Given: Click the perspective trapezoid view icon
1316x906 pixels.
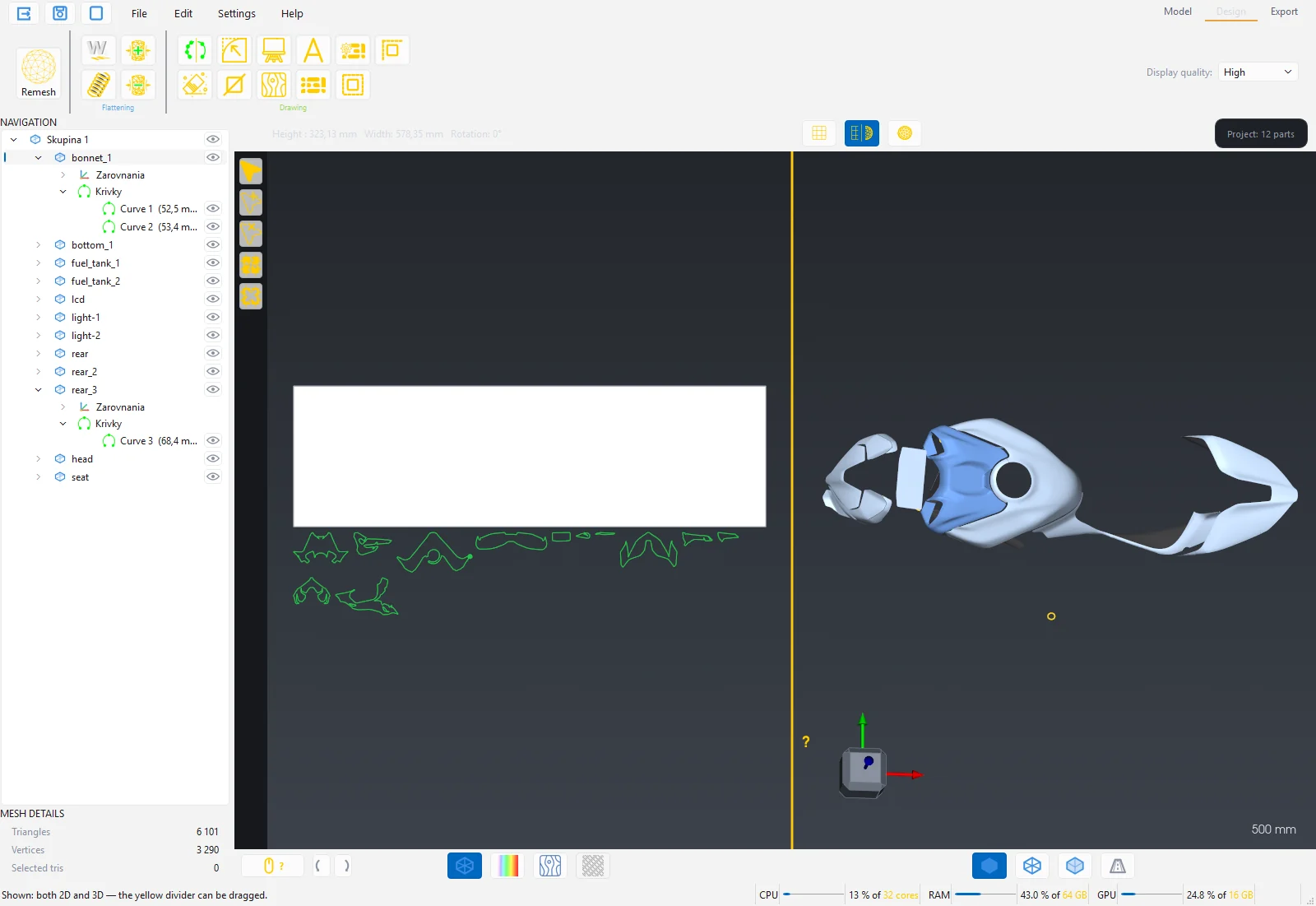Looking at the screenshot, I should tap(1118, 866).
